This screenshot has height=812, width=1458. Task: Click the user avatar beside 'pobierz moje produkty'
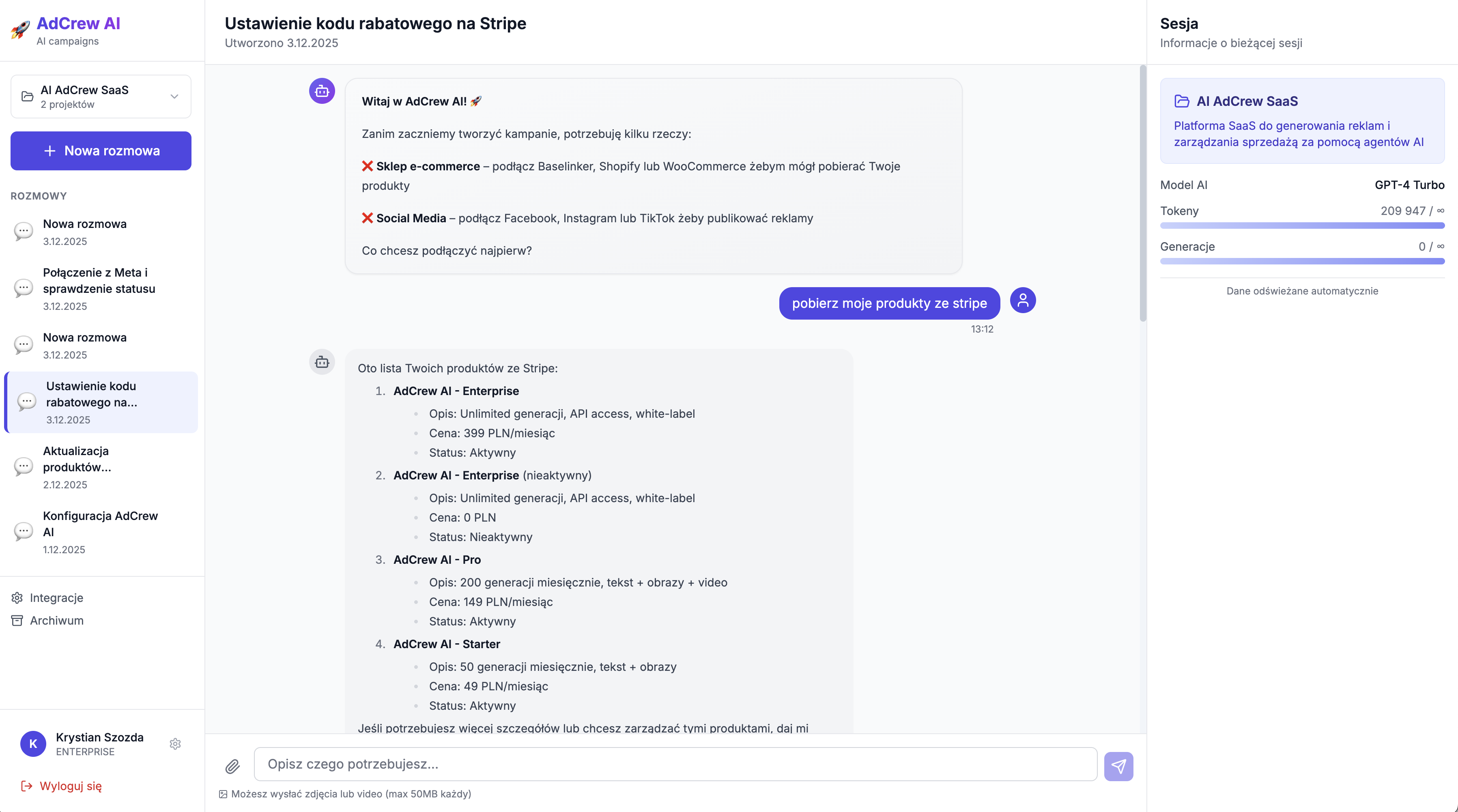pos(1023,301)
